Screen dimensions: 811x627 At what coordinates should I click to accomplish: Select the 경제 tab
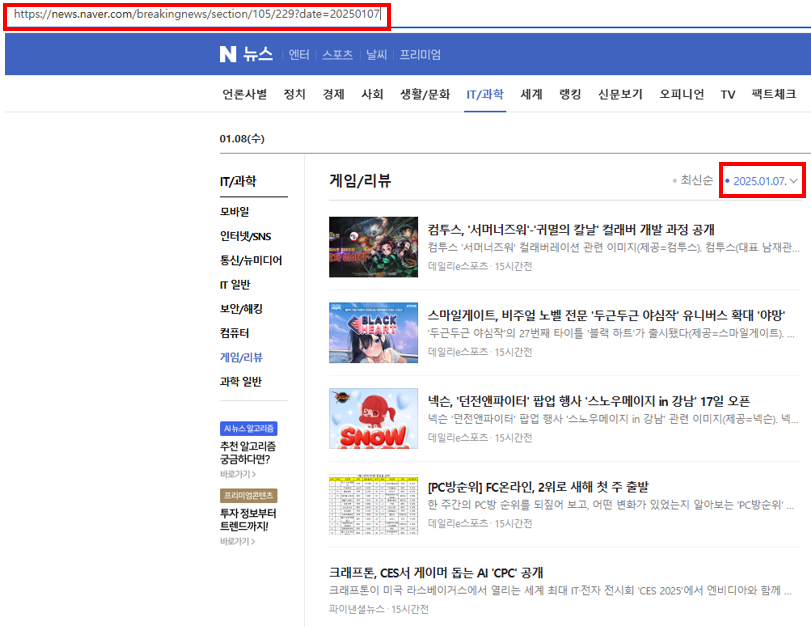[334, 94]
